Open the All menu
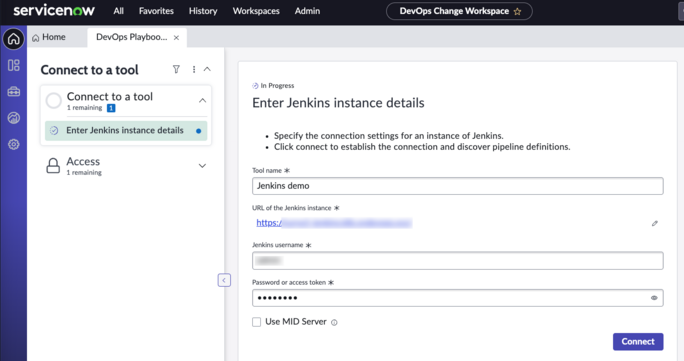 (x=119, y=11)
